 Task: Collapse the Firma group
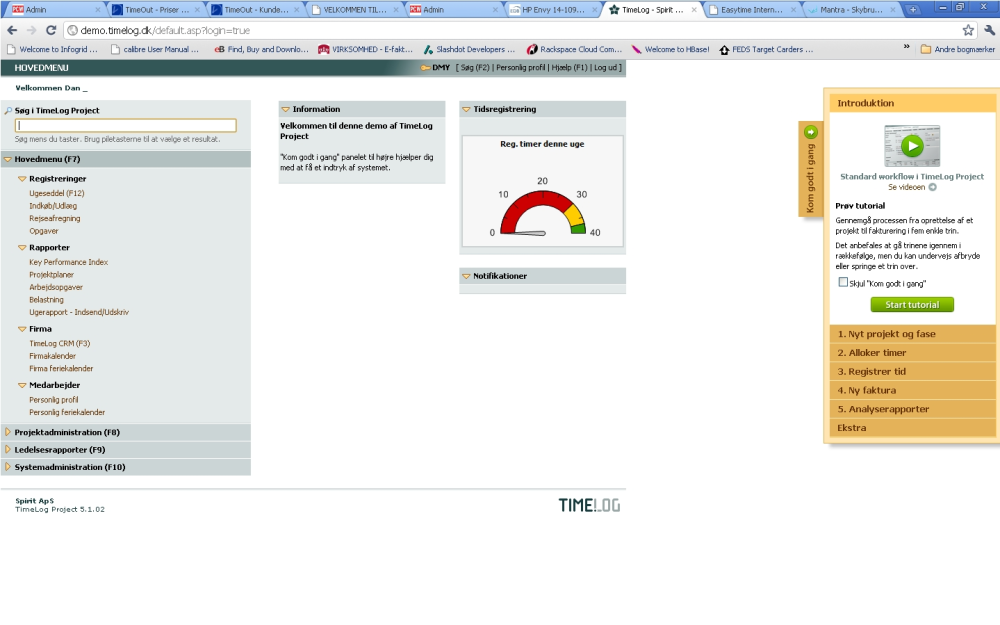click(x=22, y=329)
